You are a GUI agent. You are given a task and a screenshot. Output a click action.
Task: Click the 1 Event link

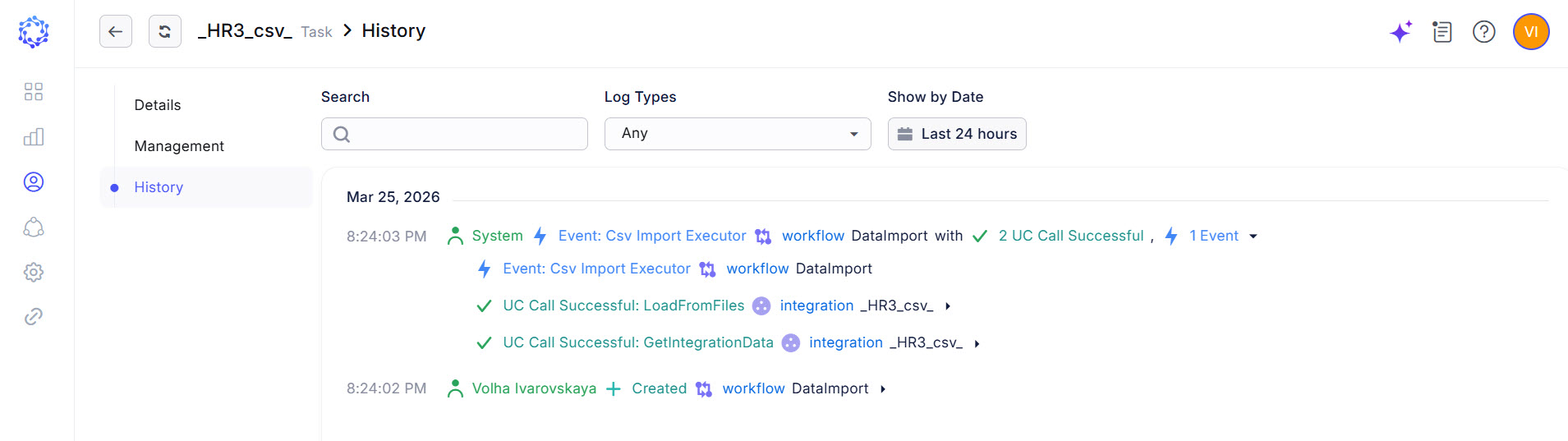[x=1214, y=236]
